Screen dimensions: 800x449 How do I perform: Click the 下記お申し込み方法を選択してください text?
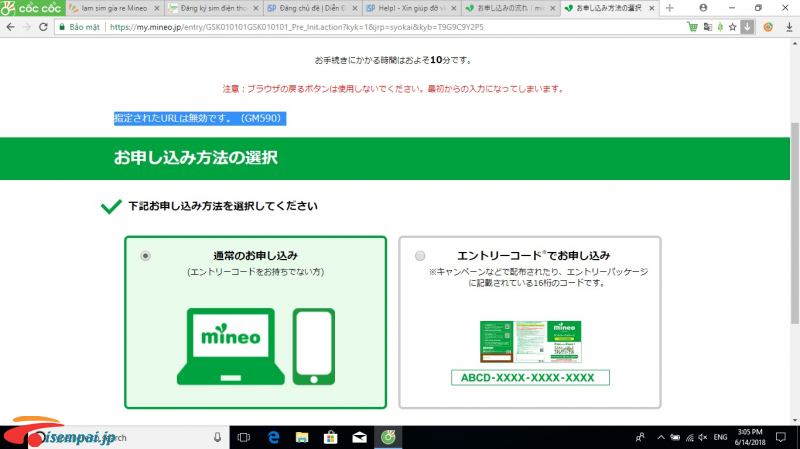(223, 206)
